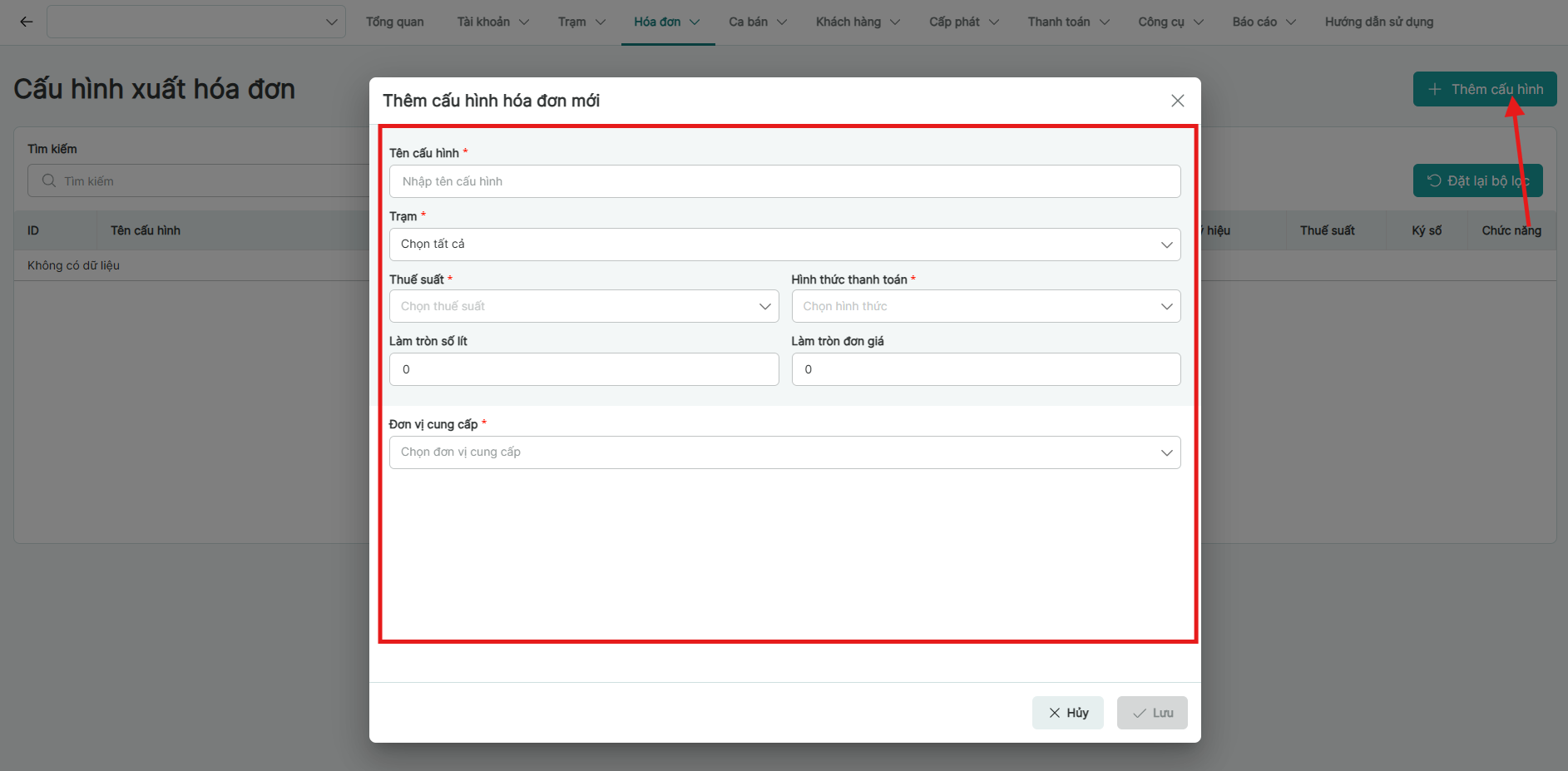1568x771 pixels.
Task: Click the reset icon on Đặt lại bộ lọc
Action: point(1434,180)
